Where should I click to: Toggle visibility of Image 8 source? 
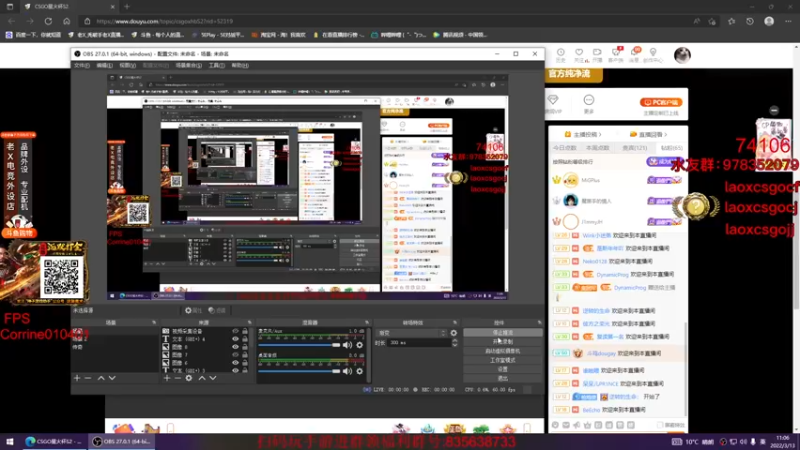tap(235, 347)
